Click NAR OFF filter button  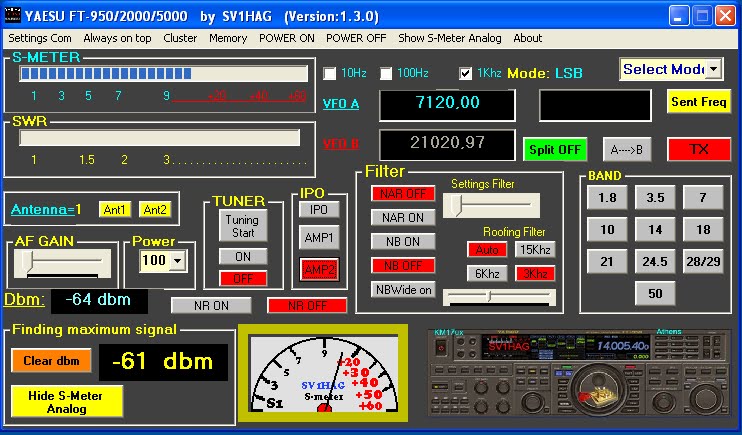tap(403, 194)
